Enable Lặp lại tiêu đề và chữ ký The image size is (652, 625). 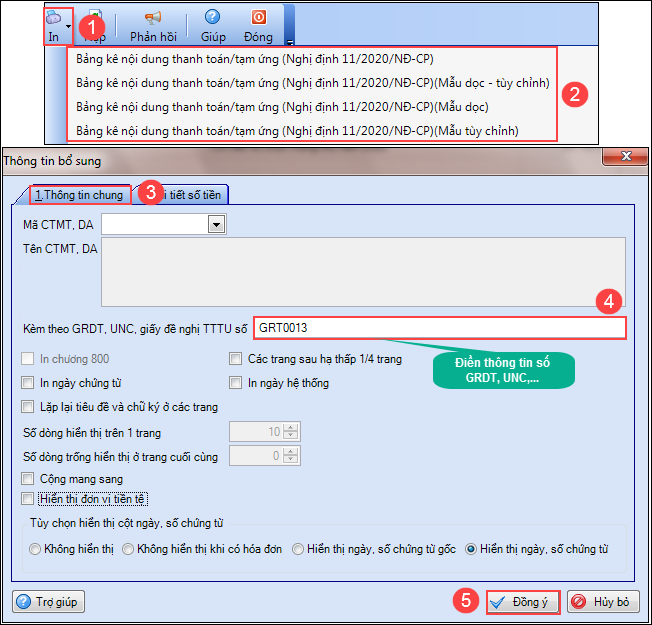click(x=27, y=406)
